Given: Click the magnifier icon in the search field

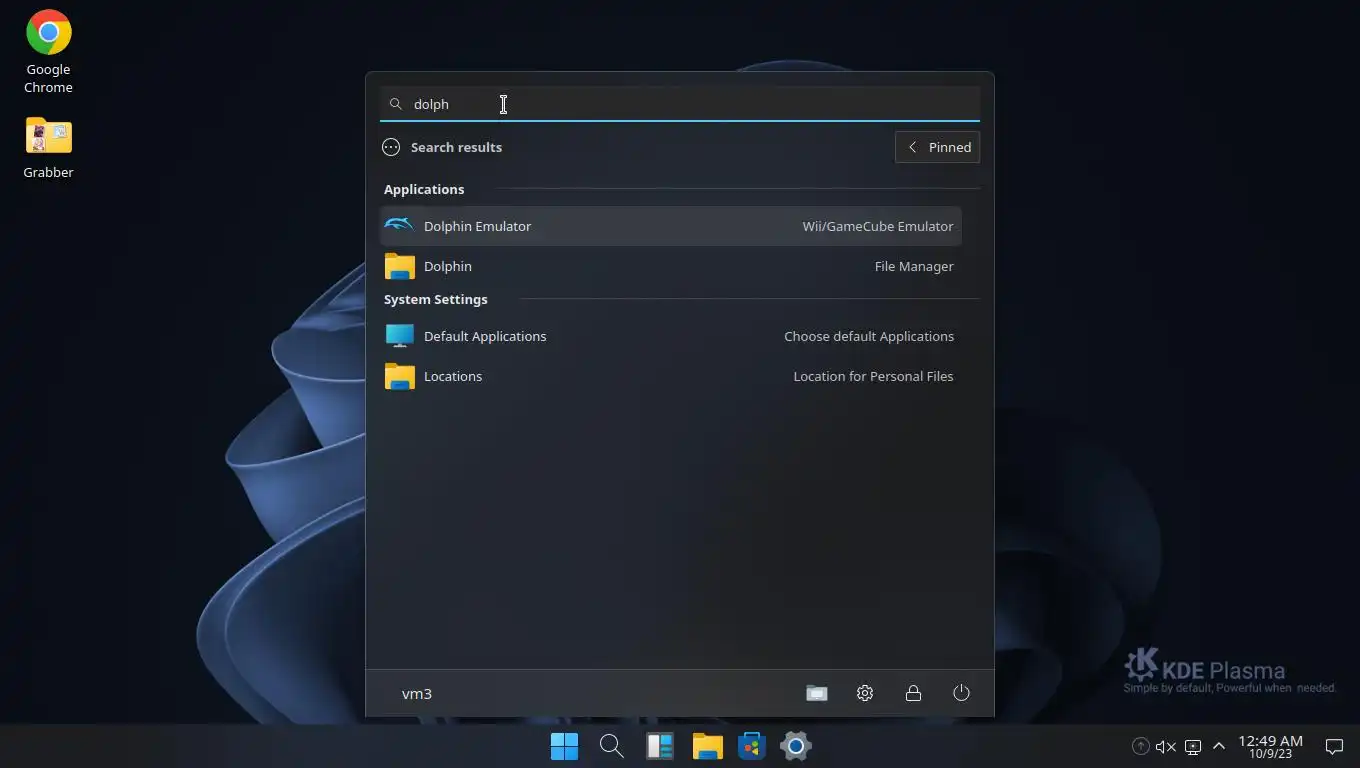Looking at the screenshot, I should tap(395, 104).
